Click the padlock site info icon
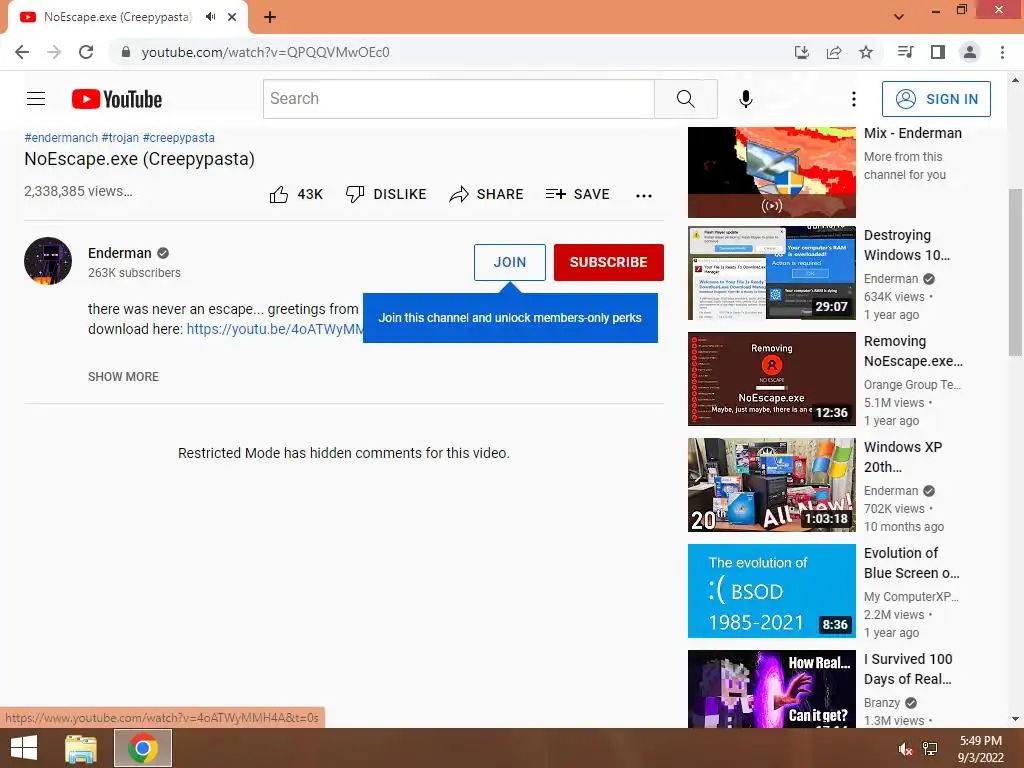This screenshot has width=1024, height=768. (x=126, y=52)
